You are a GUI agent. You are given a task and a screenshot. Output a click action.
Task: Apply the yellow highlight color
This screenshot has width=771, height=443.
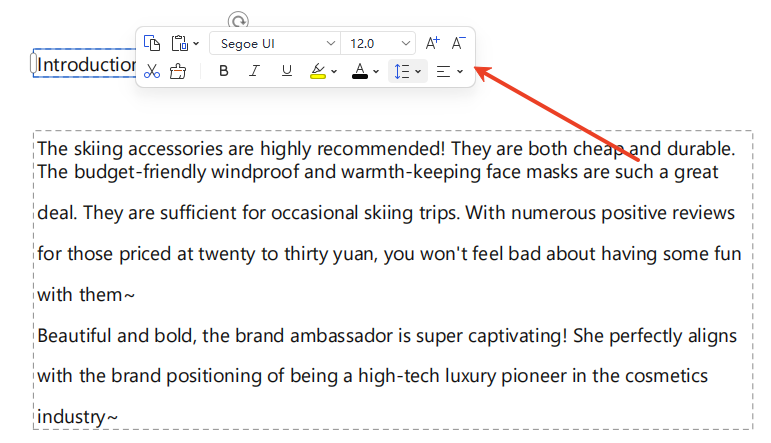coord(318,71)
